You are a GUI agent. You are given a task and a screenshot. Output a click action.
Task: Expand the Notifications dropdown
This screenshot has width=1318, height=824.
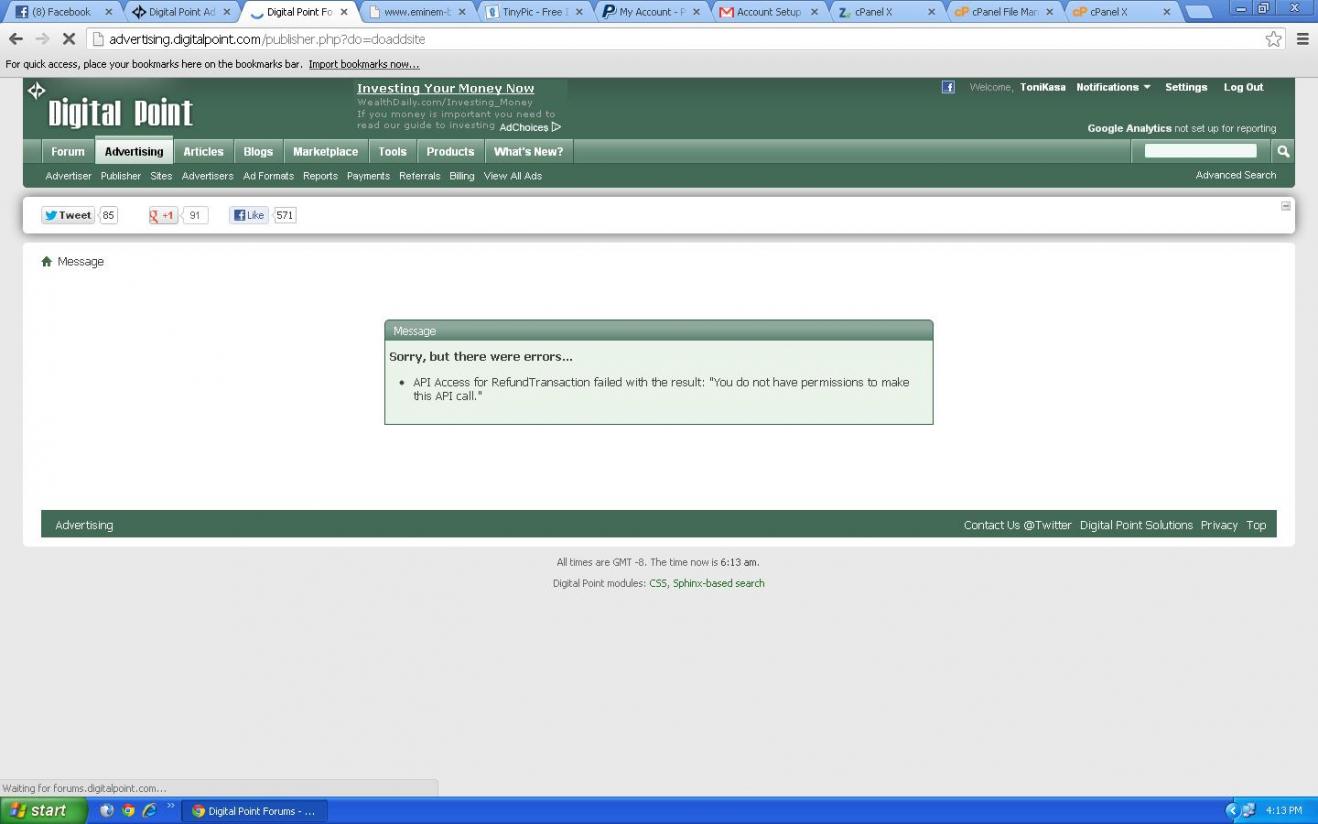(1113, 88)
